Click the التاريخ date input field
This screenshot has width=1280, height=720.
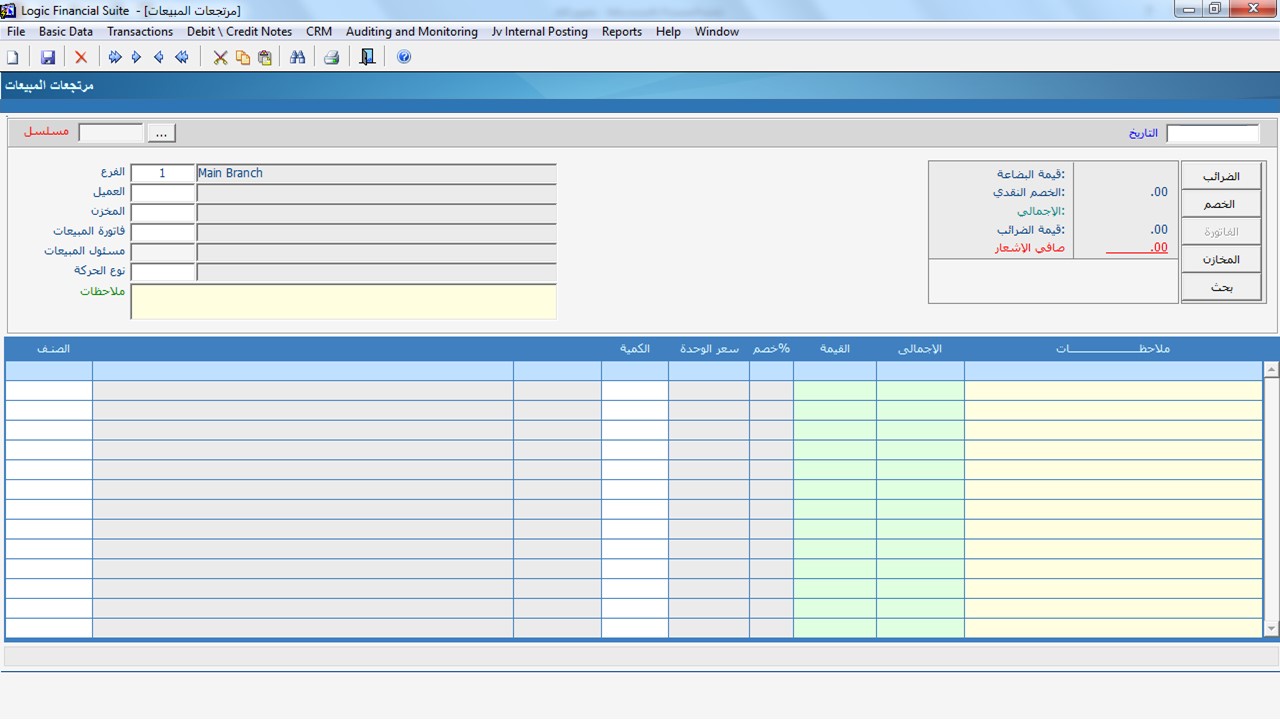[1212, 133]
